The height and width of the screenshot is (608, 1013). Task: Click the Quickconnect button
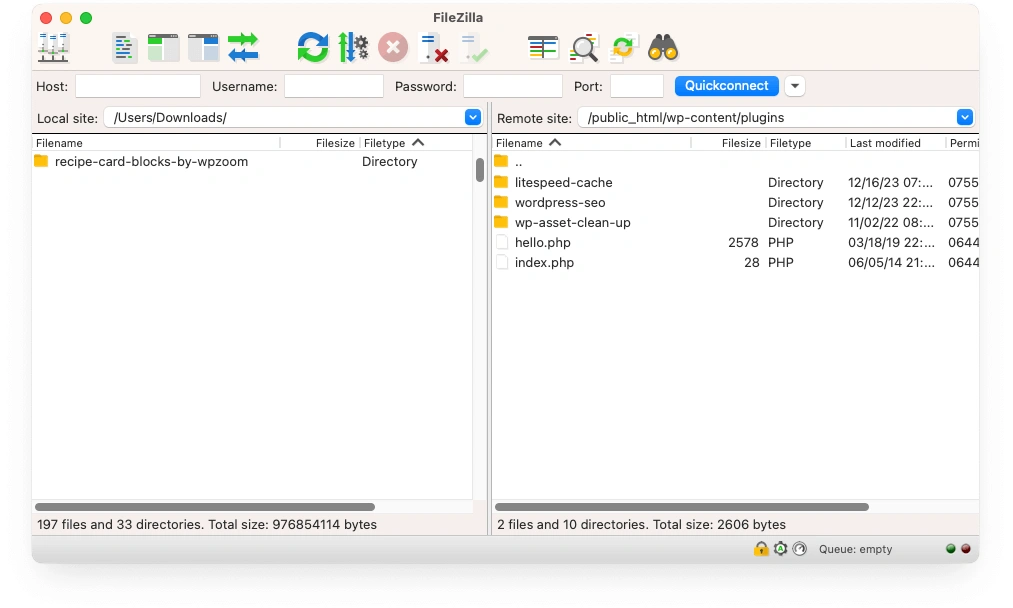coord(726,86)
